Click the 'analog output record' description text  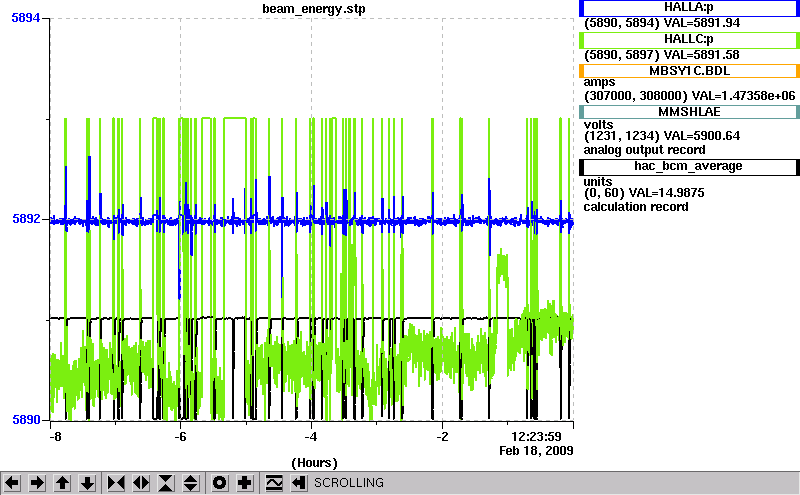point(644,150)
